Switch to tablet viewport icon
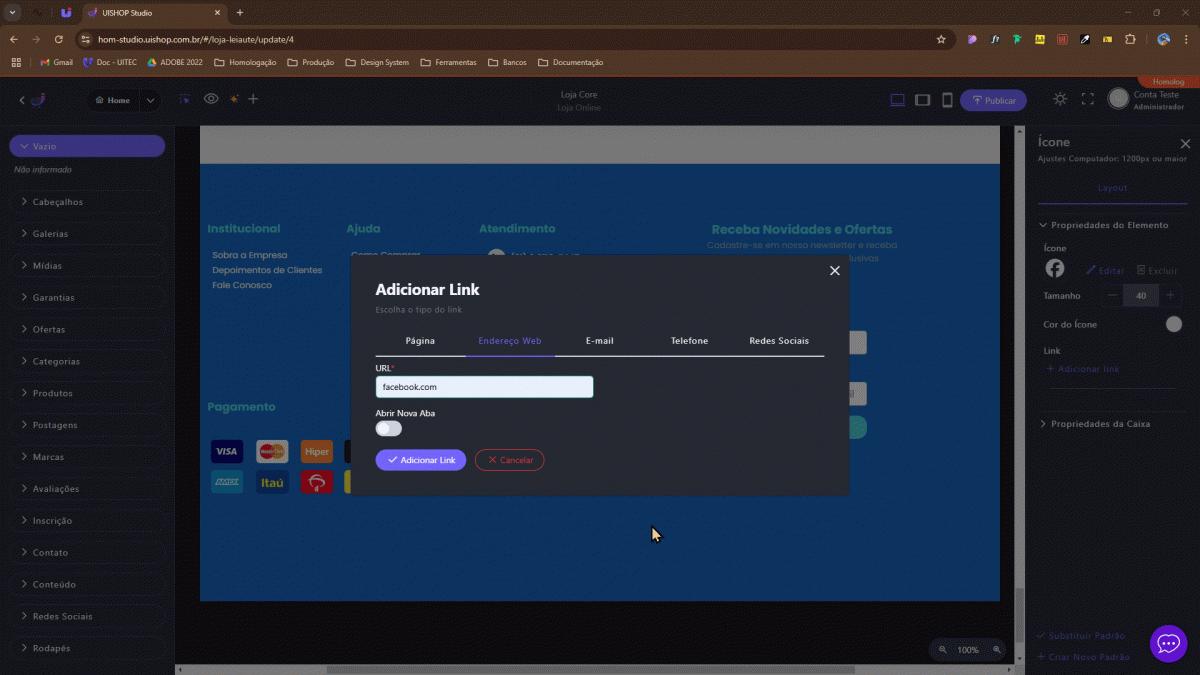Screen dimensions: 1200x675 (x=922, y=100)
